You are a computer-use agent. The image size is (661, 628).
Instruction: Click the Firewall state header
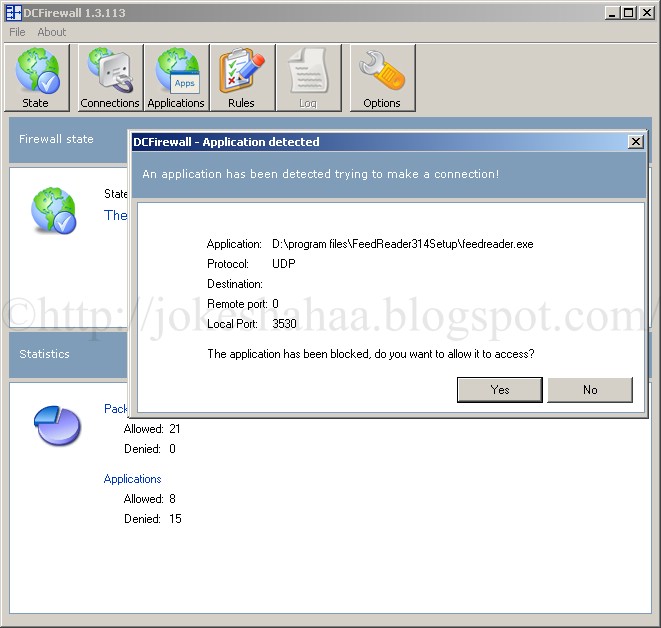56,139
